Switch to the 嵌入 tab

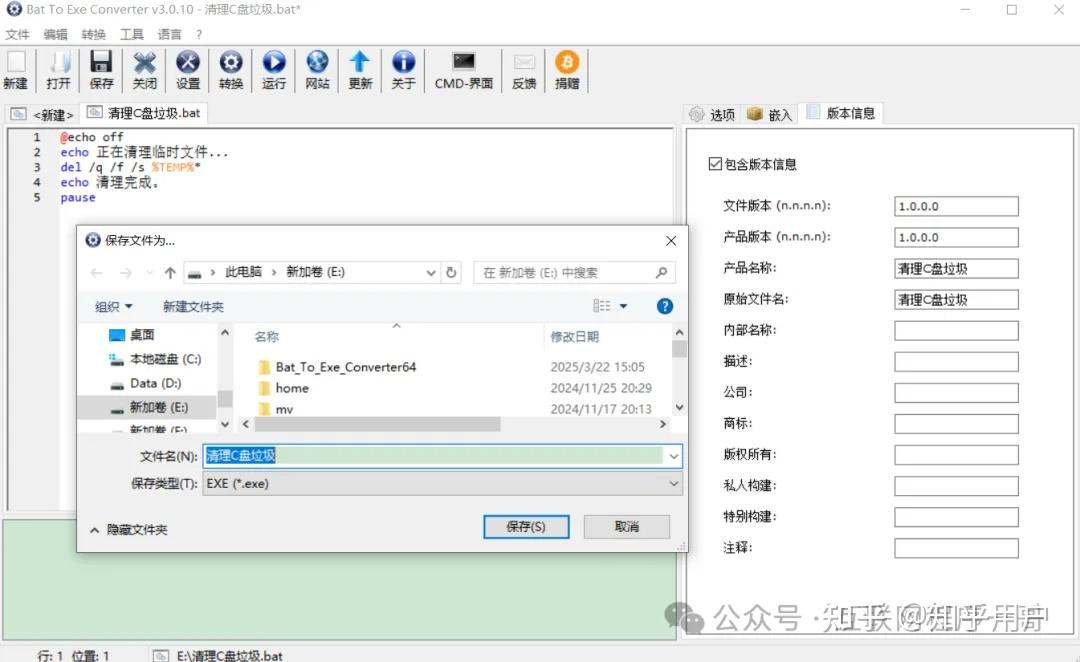pos(770,114)
